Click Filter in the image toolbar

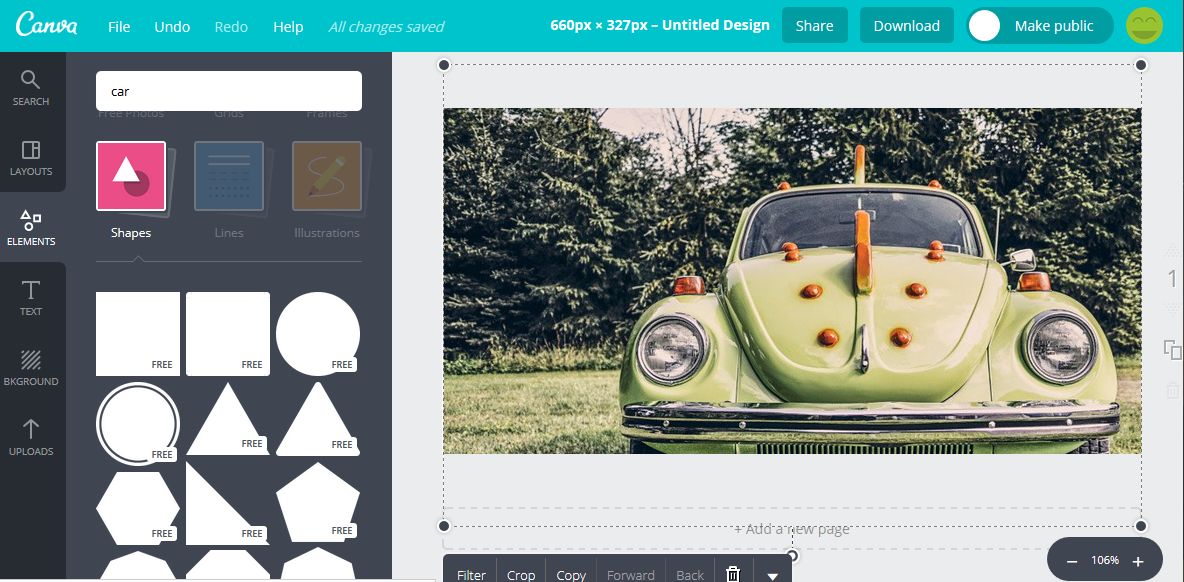pyautogui.click(x=471, y=574)
